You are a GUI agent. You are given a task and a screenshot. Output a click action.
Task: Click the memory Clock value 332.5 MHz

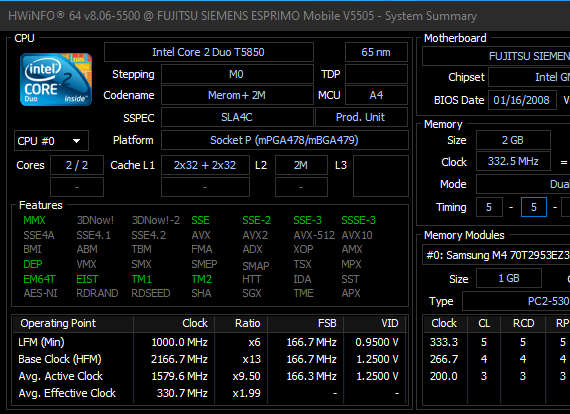pos(513,161)
